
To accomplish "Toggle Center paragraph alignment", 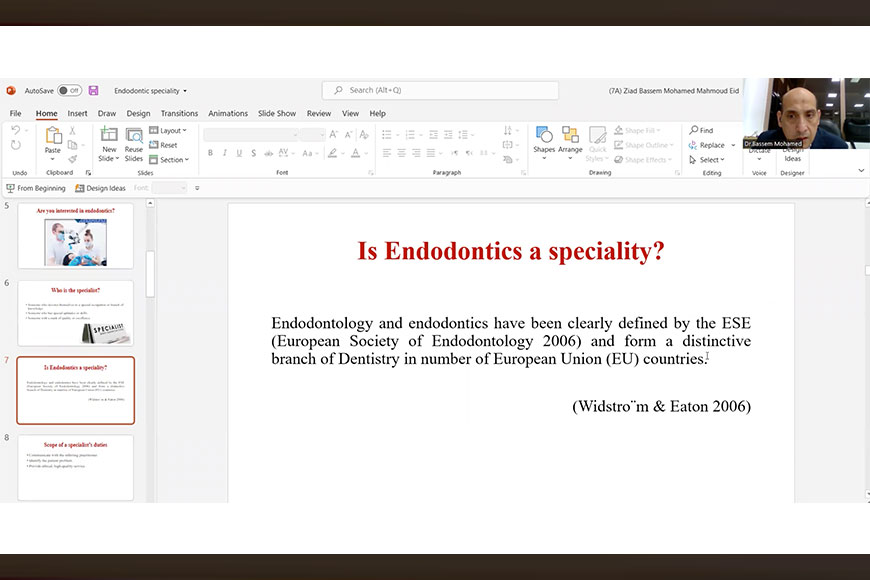I will [401, 153].
